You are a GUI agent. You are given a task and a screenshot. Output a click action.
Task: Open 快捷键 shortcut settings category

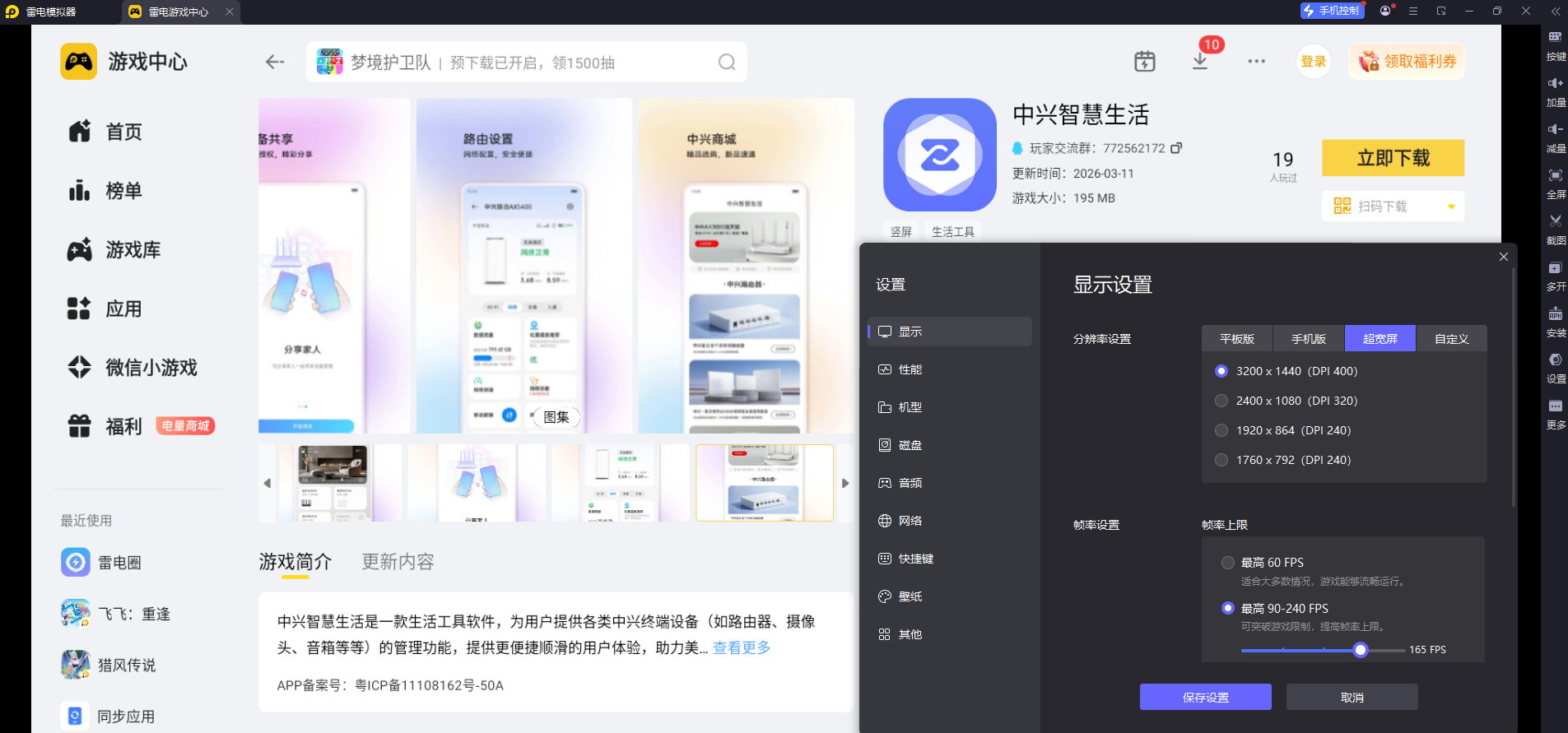pyautogui.click(x=949, y=559)
